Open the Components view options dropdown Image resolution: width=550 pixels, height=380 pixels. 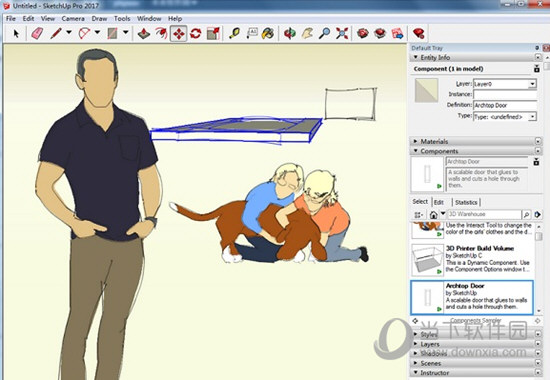tap(419, 214)
